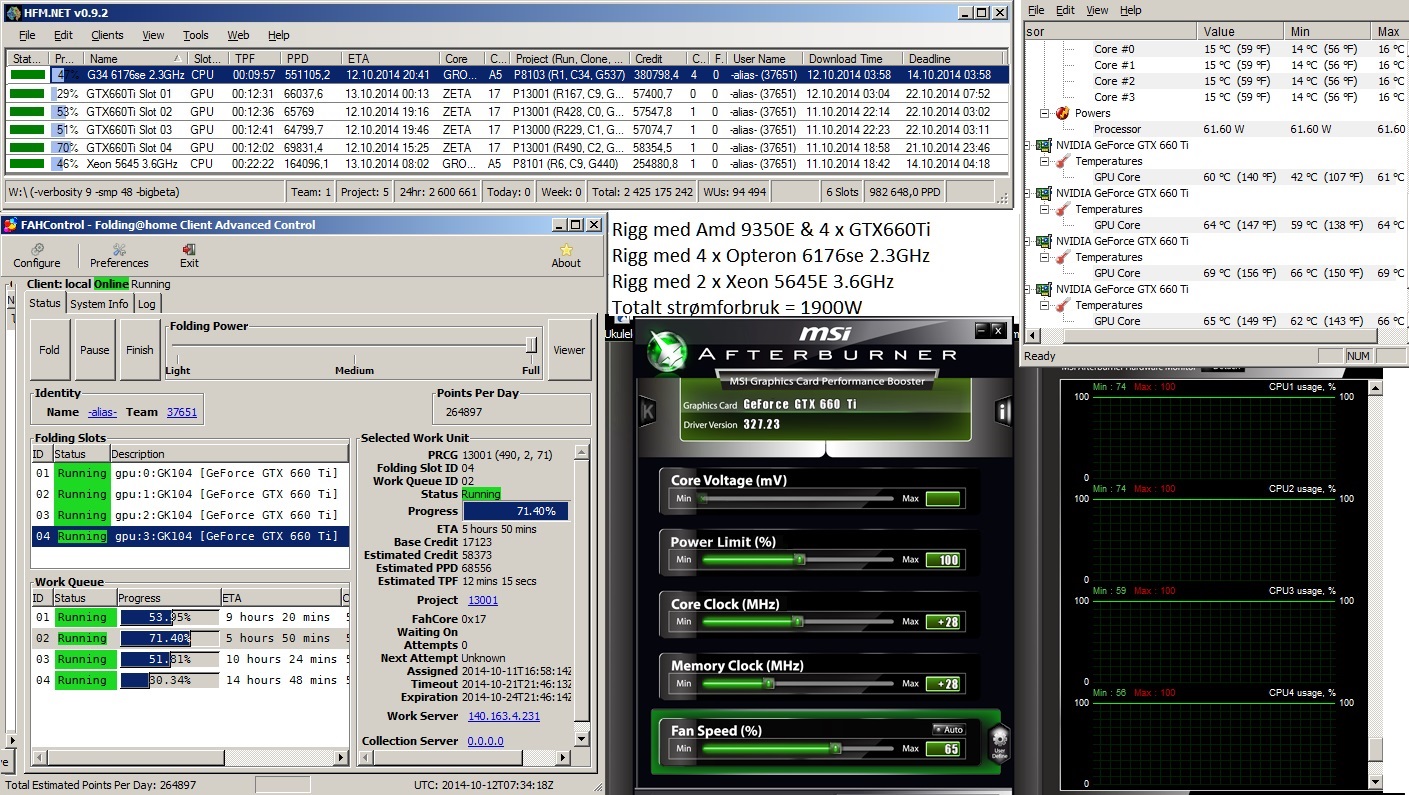Switch to the Log tab in FAHControl
The image size is (1409, 795).
(146, 303)
